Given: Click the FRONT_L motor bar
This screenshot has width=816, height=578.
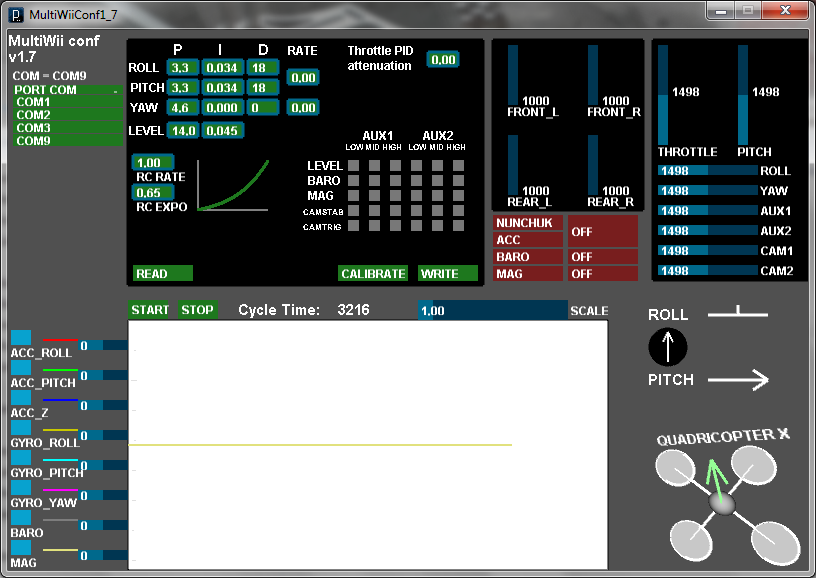Looking at the screenshot, I should (513, 75).
